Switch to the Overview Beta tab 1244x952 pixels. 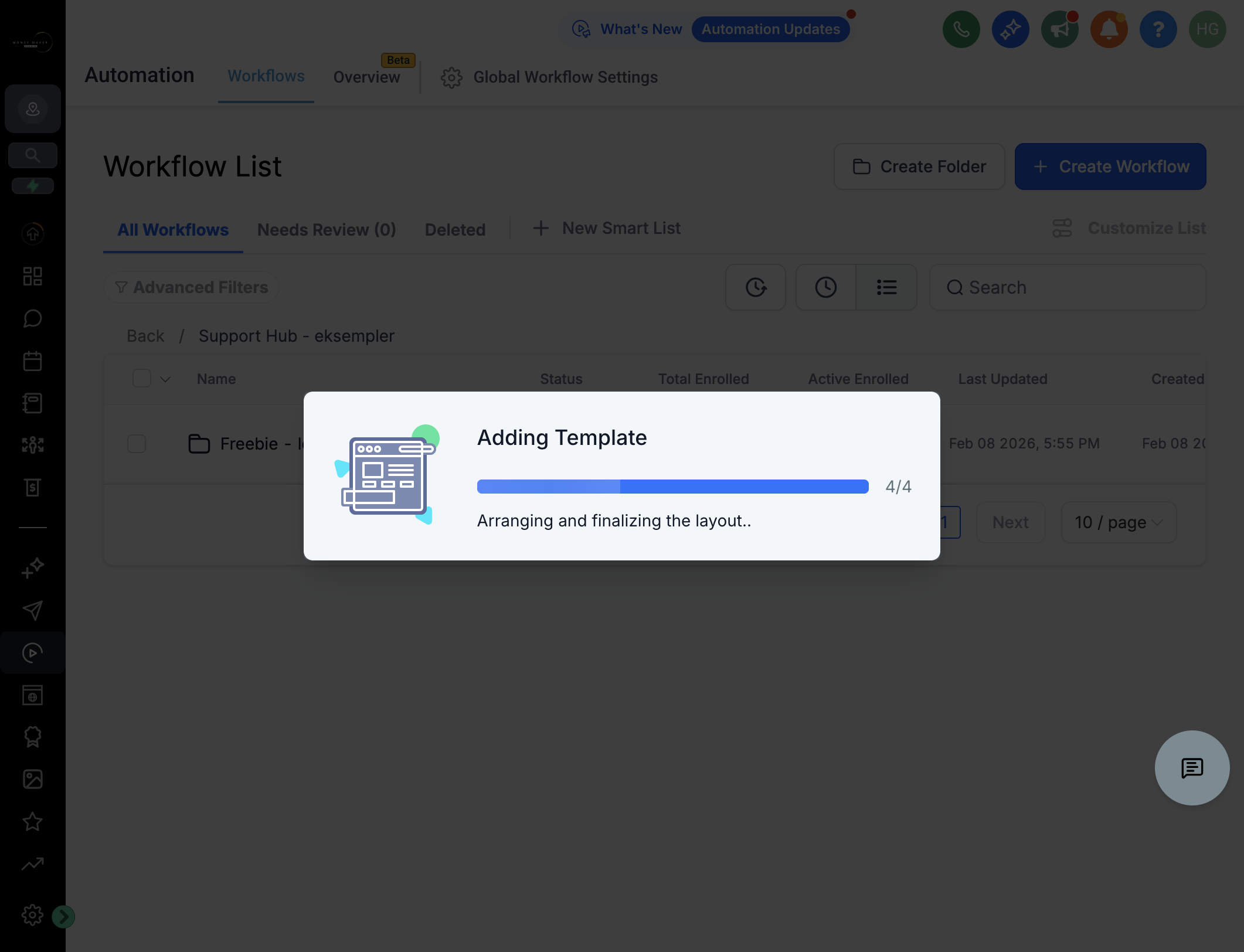point(367,77)
